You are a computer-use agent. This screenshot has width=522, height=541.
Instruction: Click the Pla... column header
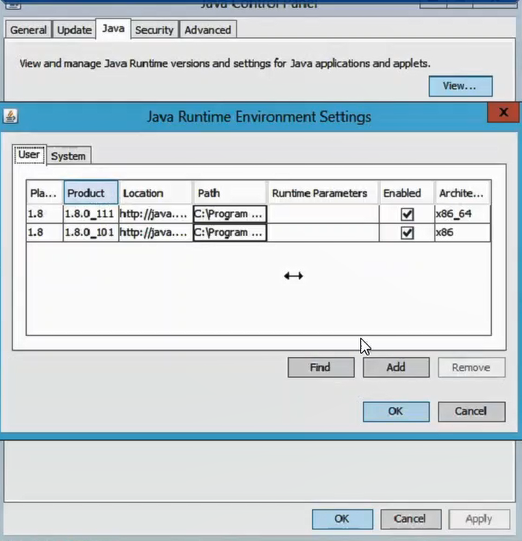coord(45,193)
